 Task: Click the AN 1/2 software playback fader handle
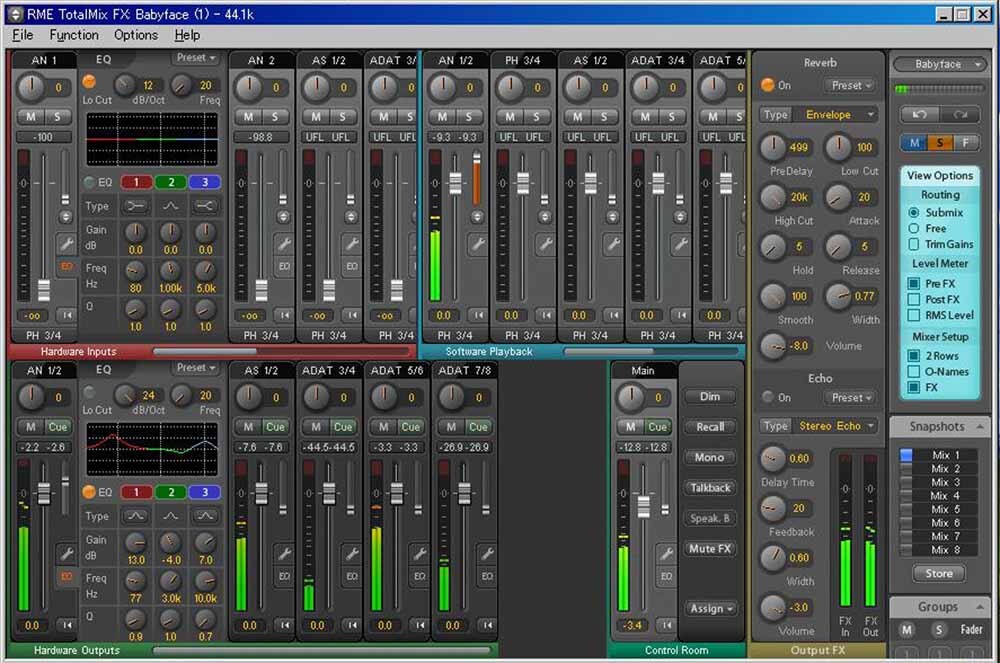pos(455,183)
